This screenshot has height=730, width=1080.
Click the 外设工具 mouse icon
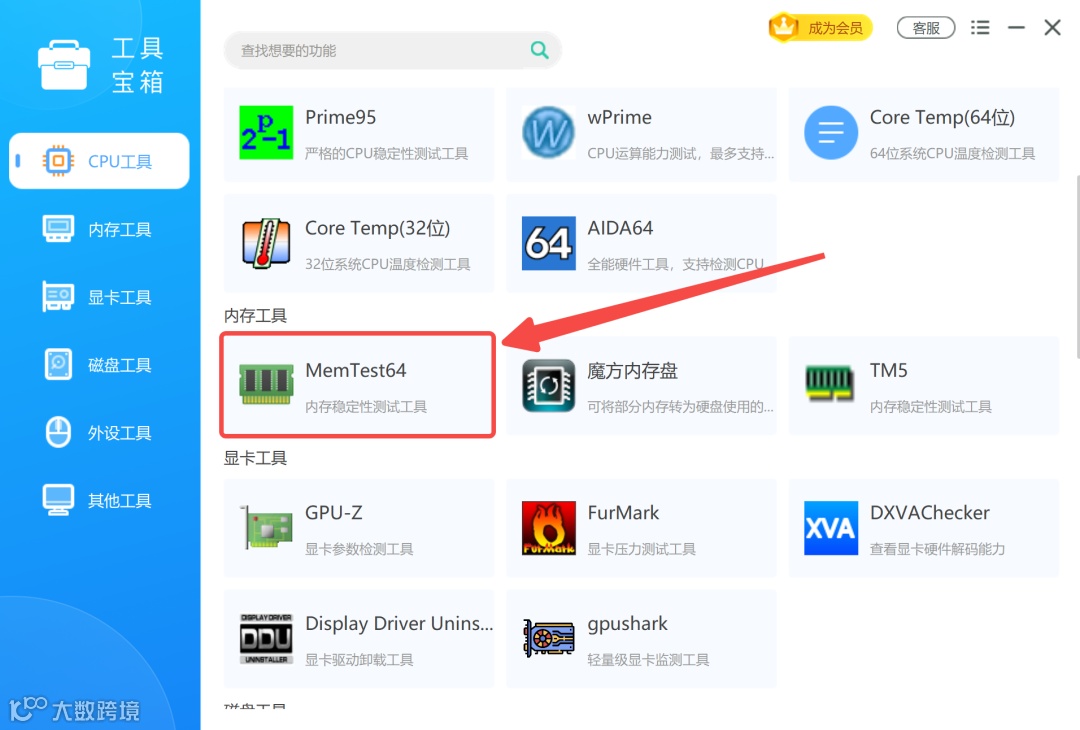(59, 432)
